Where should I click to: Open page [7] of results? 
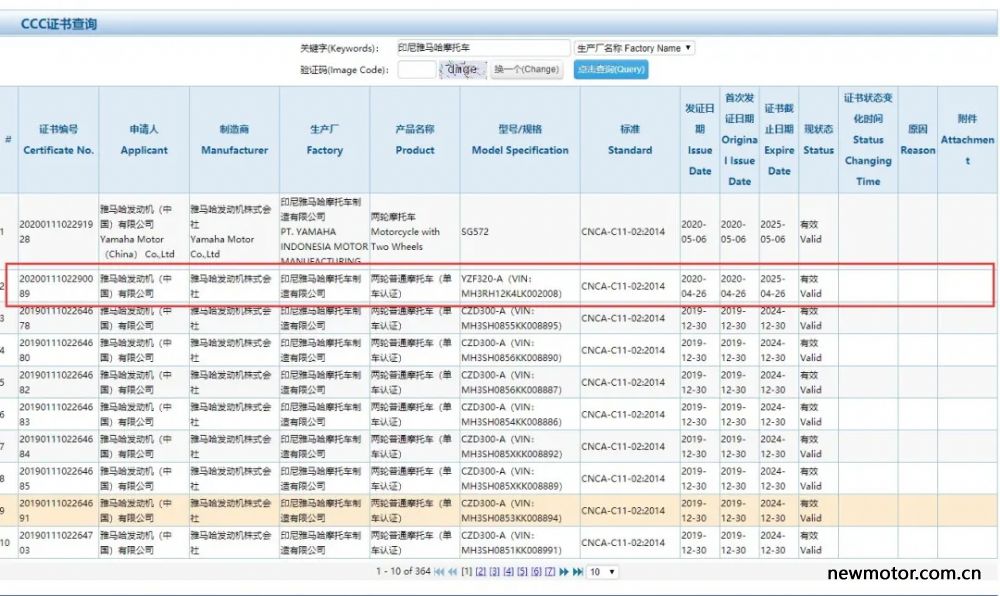coord(550,572)
